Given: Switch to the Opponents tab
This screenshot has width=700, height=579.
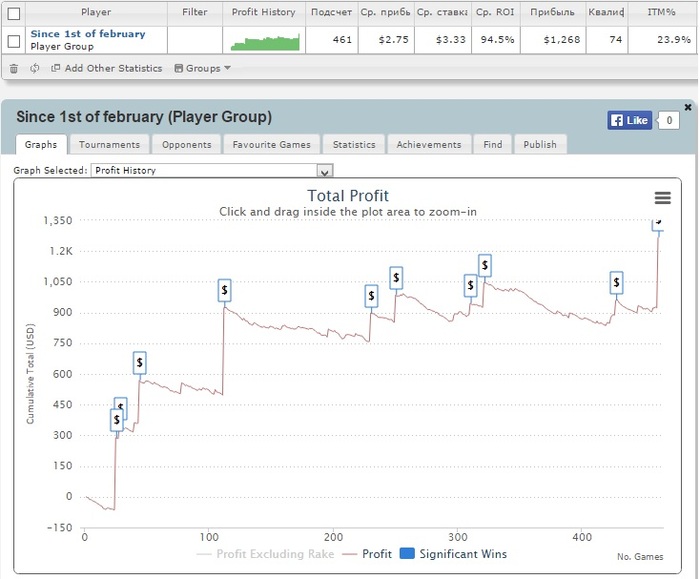Looking at the screenshot, I should coord(187,145).
